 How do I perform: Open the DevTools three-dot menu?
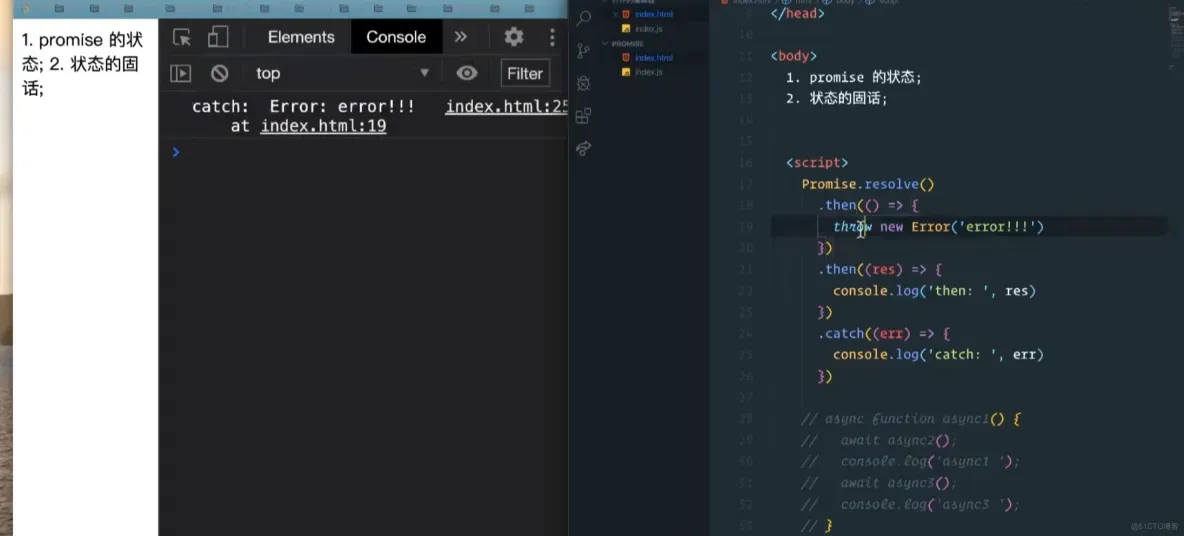click(x=553, y=37)
